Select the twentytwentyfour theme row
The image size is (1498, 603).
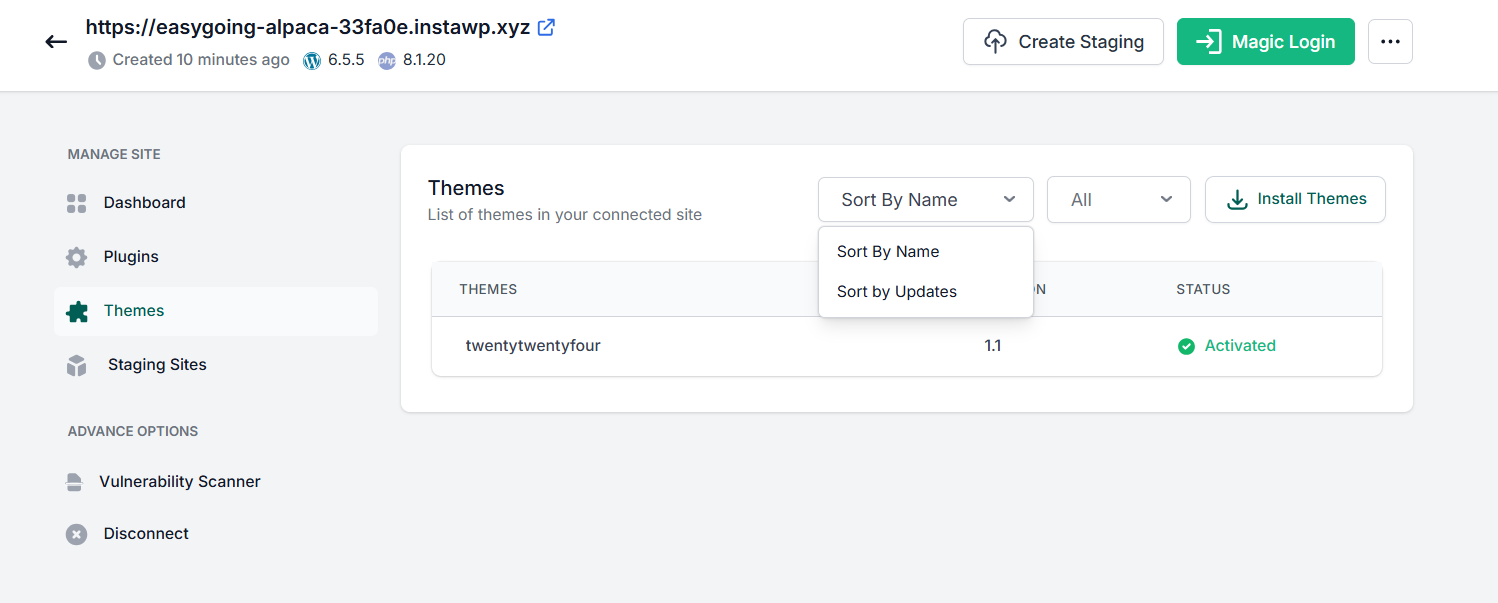point(907,346)
